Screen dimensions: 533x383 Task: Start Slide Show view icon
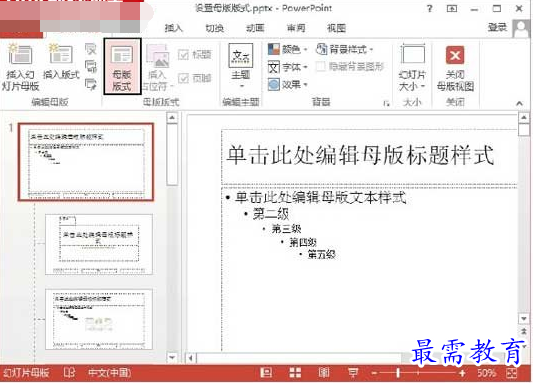click(353, 373)
